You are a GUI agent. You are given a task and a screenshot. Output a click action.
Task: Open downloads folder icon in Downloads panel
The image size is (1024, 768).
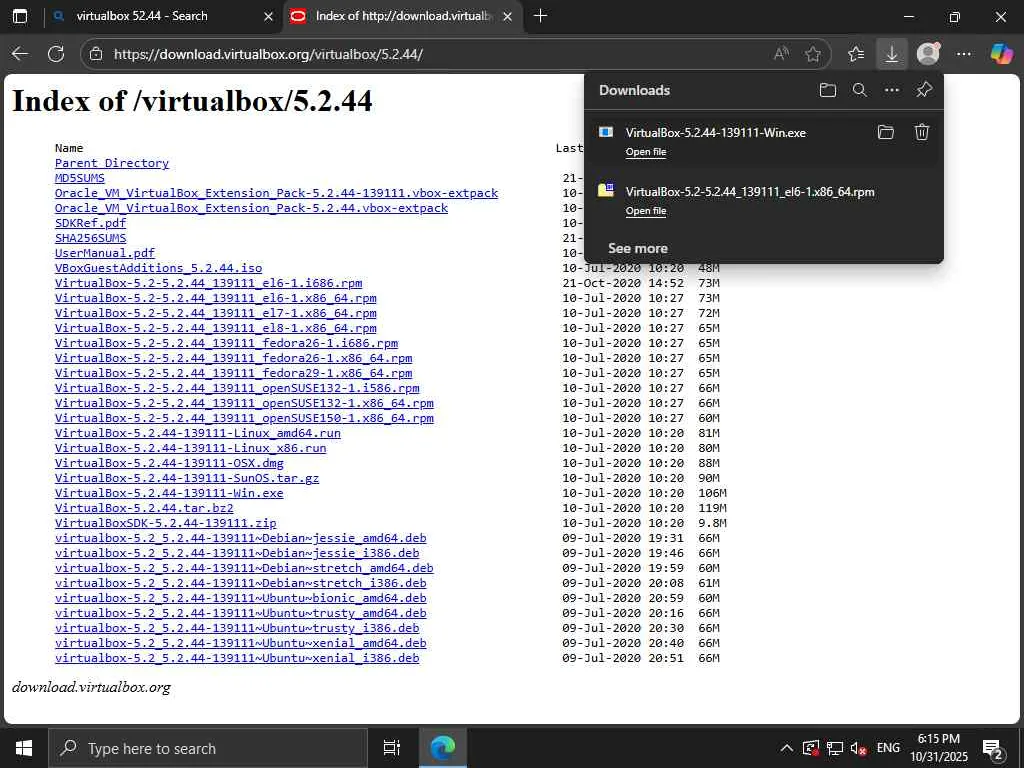[827, 90]
